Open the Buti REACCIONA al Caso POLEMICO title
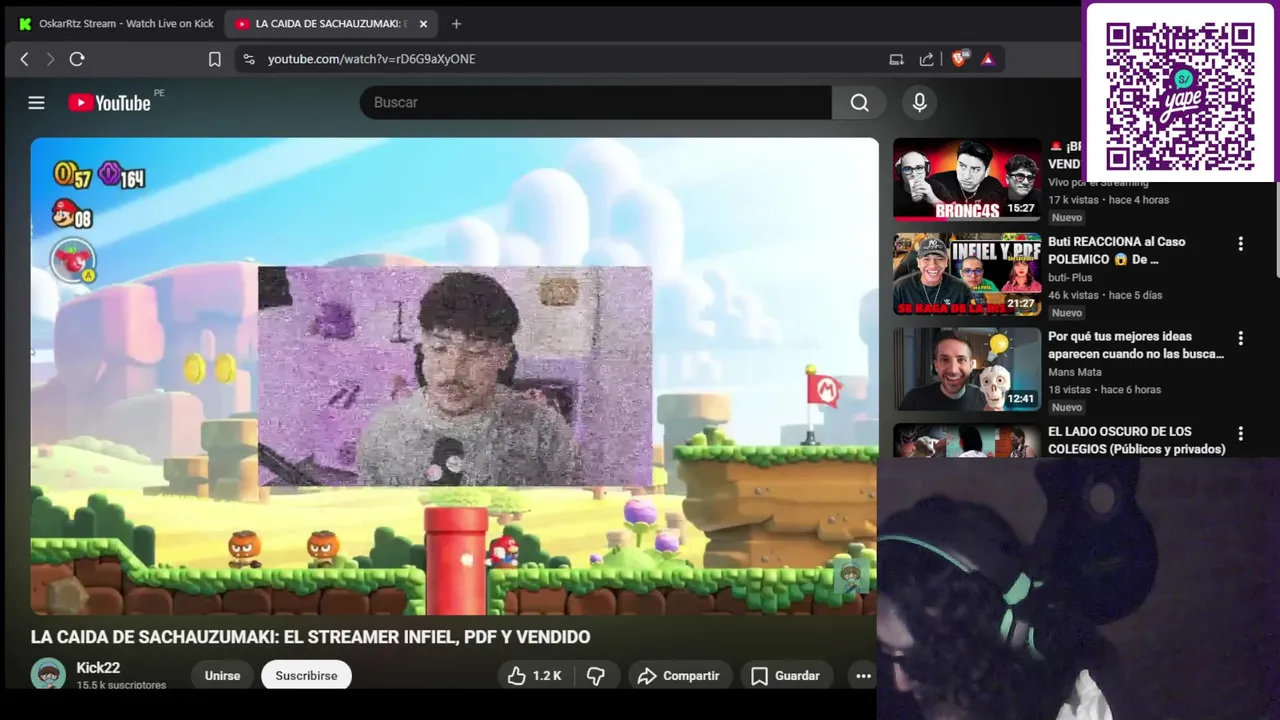 [x=1117, y=250]
